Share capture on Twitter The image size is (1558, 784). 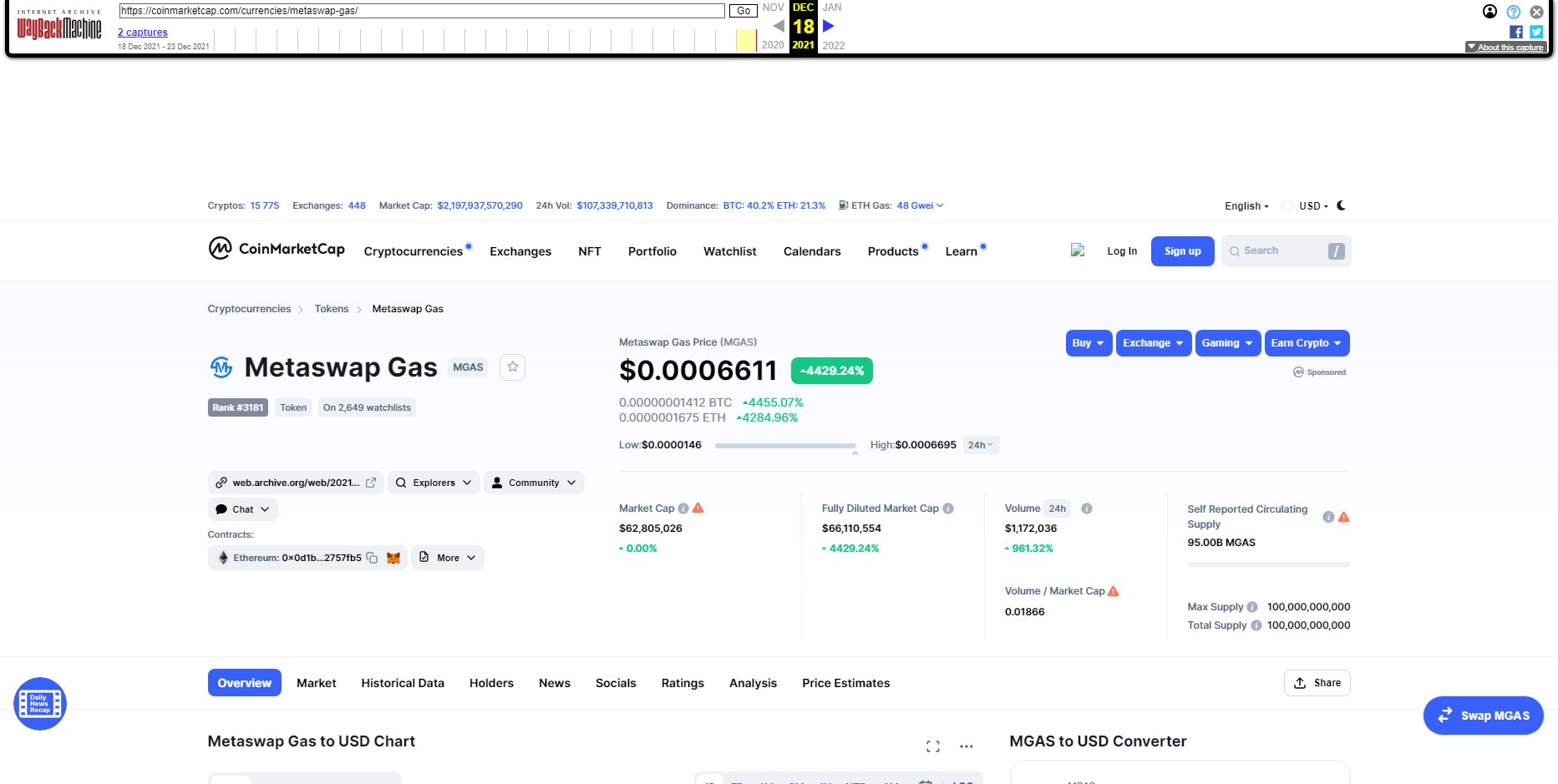(1536, 32)
